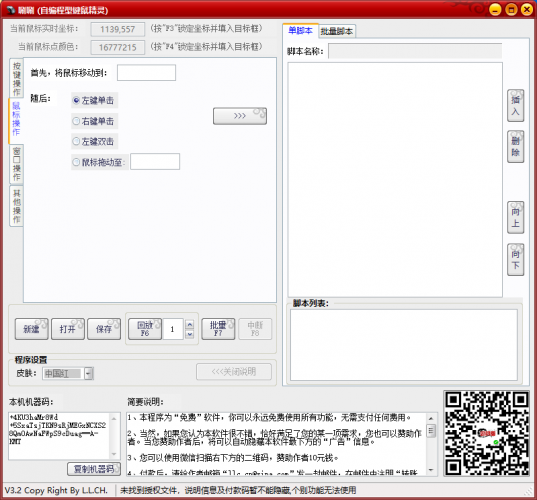Click the V3.2 Copy Right By L.L.CH. text
Viewport: 537px width, 500px height.
(56, 490)
